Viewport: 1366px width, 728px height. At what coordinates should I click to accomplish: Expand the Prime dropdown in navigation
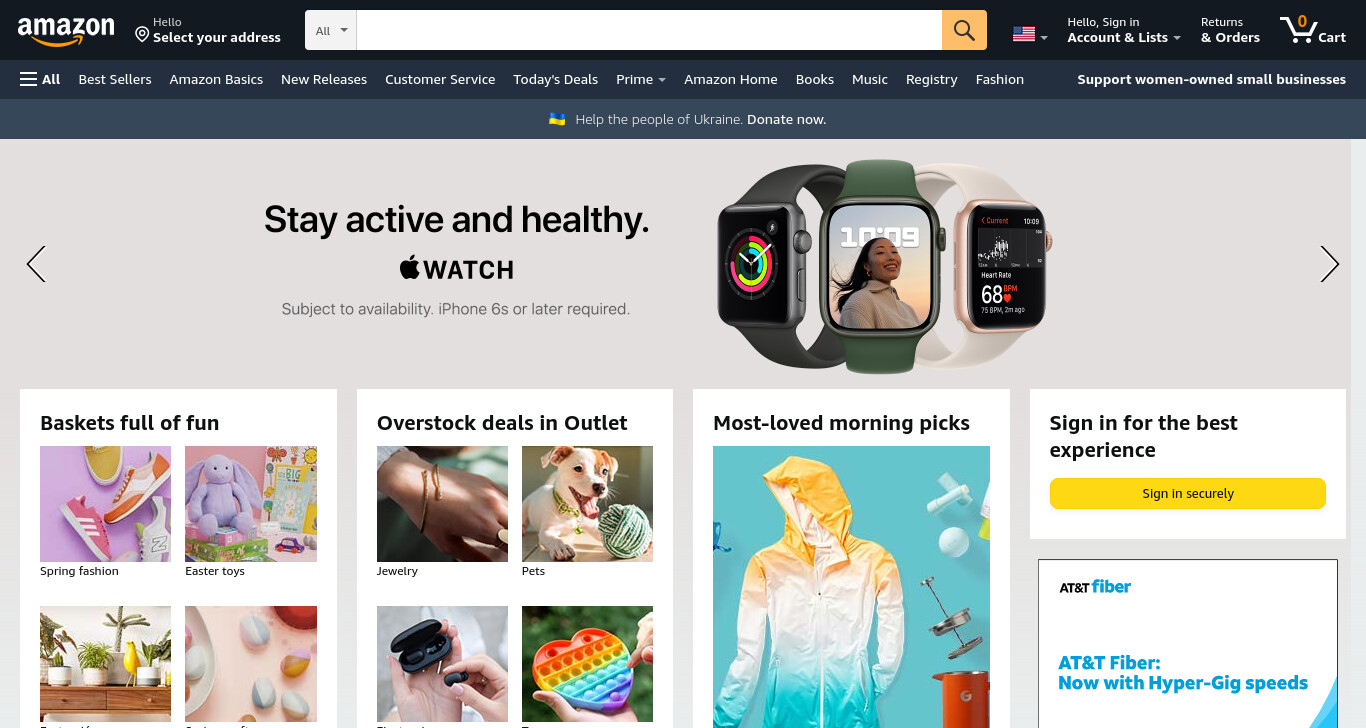point(641,79)
